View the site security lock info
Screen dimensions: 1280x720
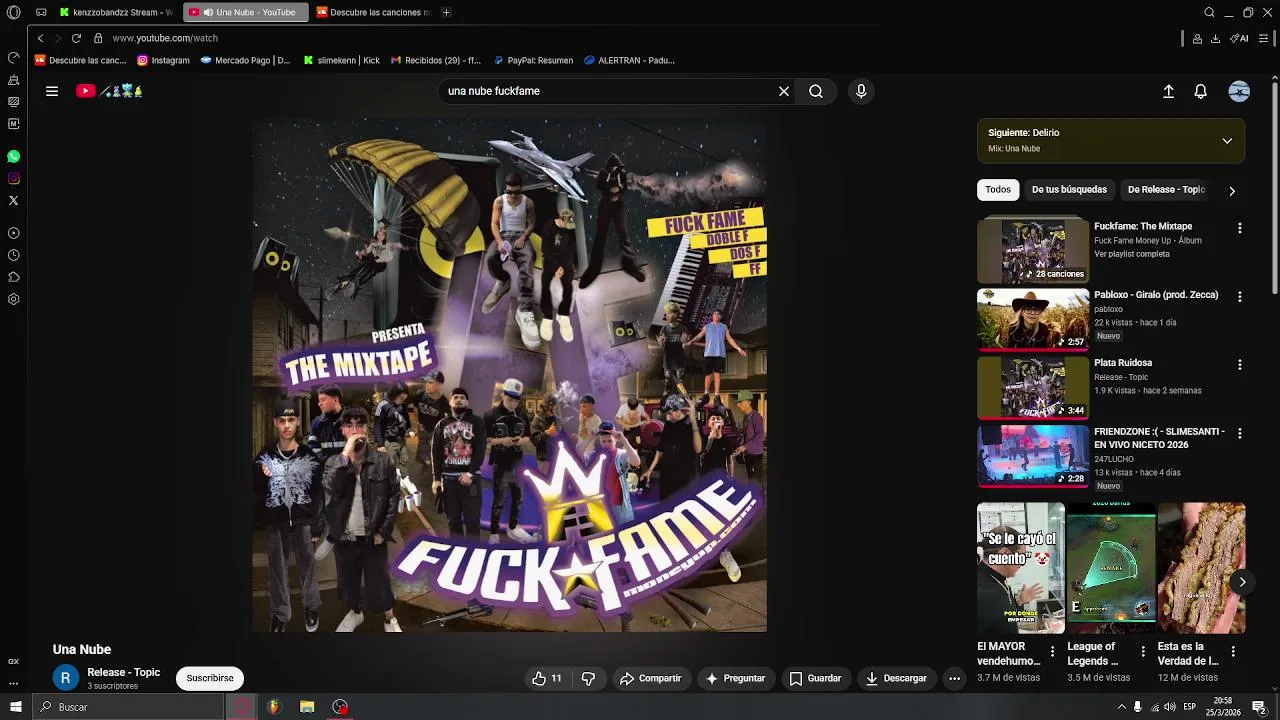click(x=98, y=38)
